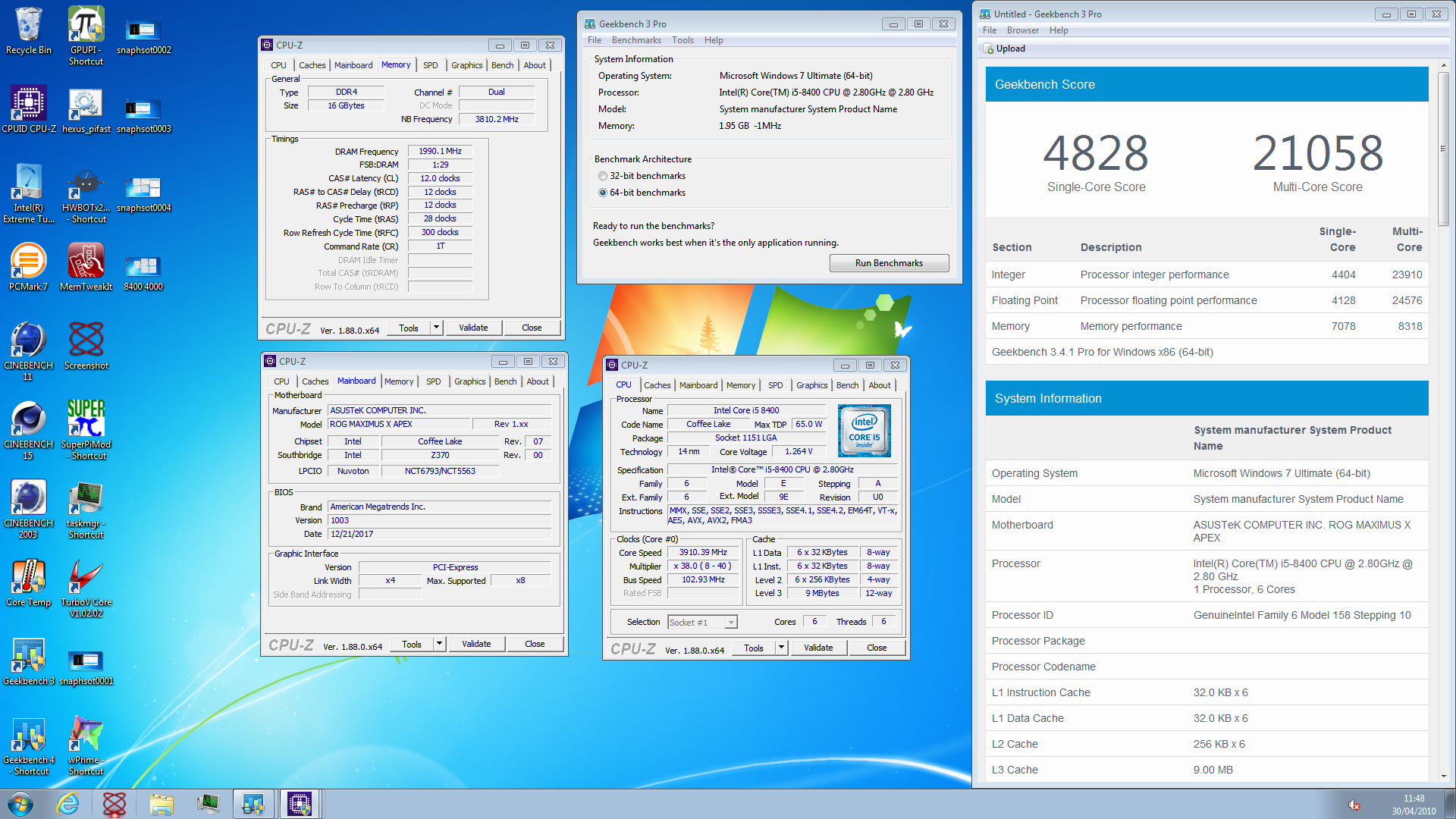This screenshot has height=819, width=1456.
Task: Open Tools dropdown arrow in CPU tab CPU-Z window
Action: pos(781,648)
